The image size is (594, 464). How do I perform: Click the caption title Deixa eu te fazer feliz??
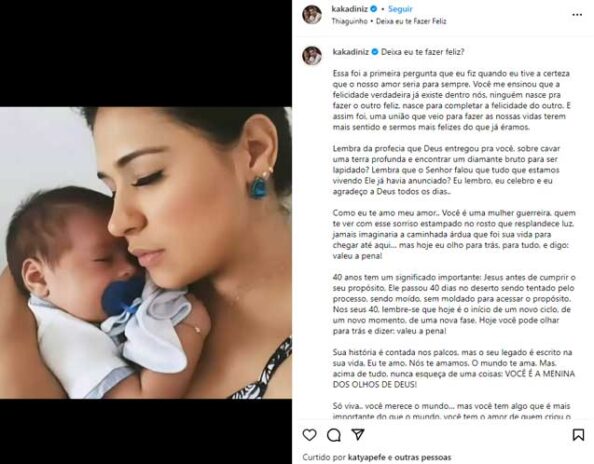(422, 52)
